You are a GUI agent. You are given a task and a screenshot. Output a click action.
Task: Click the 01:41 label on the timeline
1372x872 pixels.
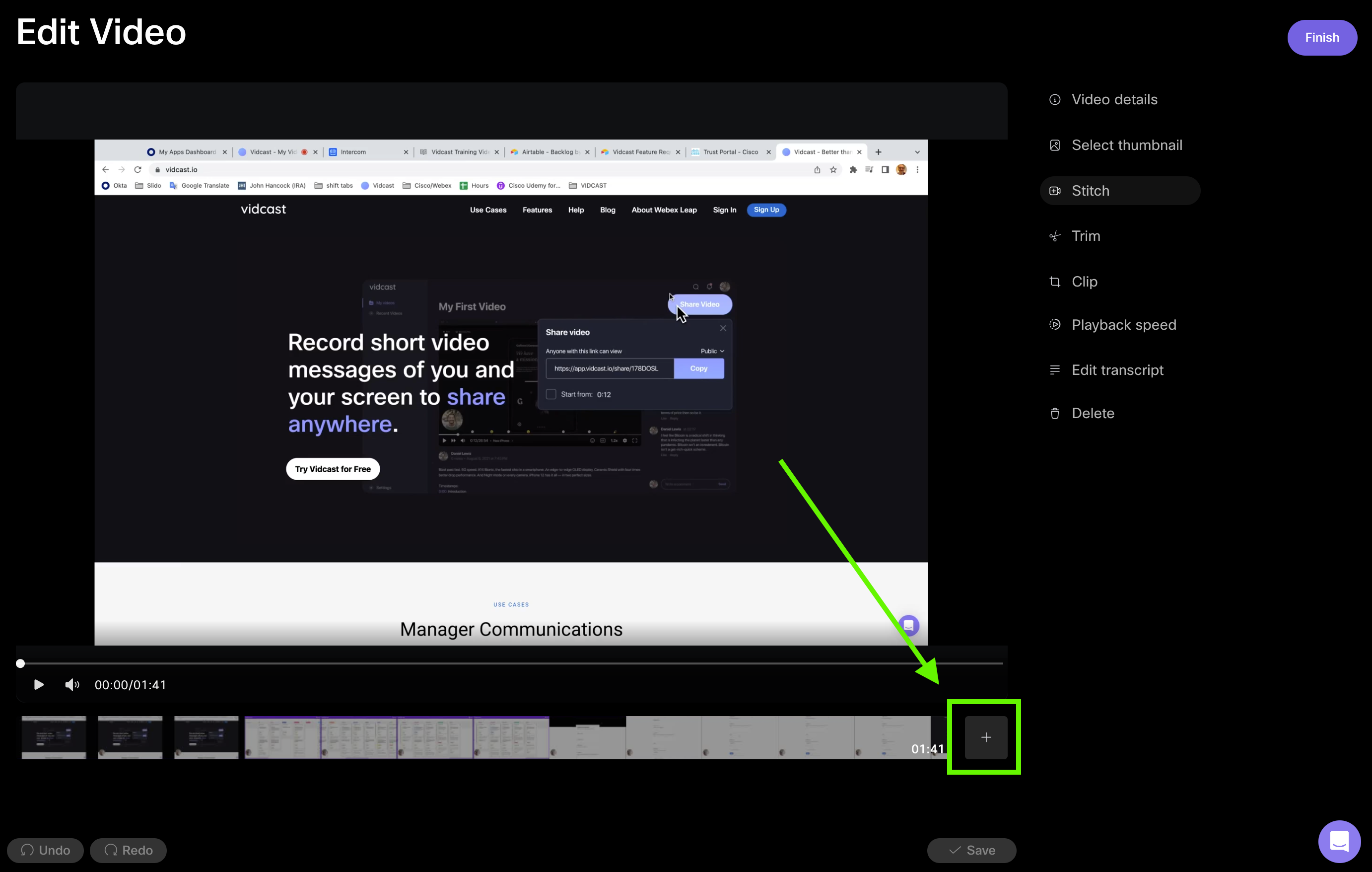point(928,749)
